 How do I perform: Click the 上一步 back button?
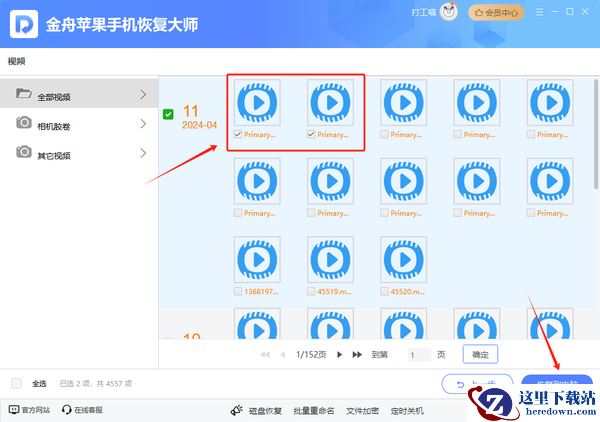point(477,384)
